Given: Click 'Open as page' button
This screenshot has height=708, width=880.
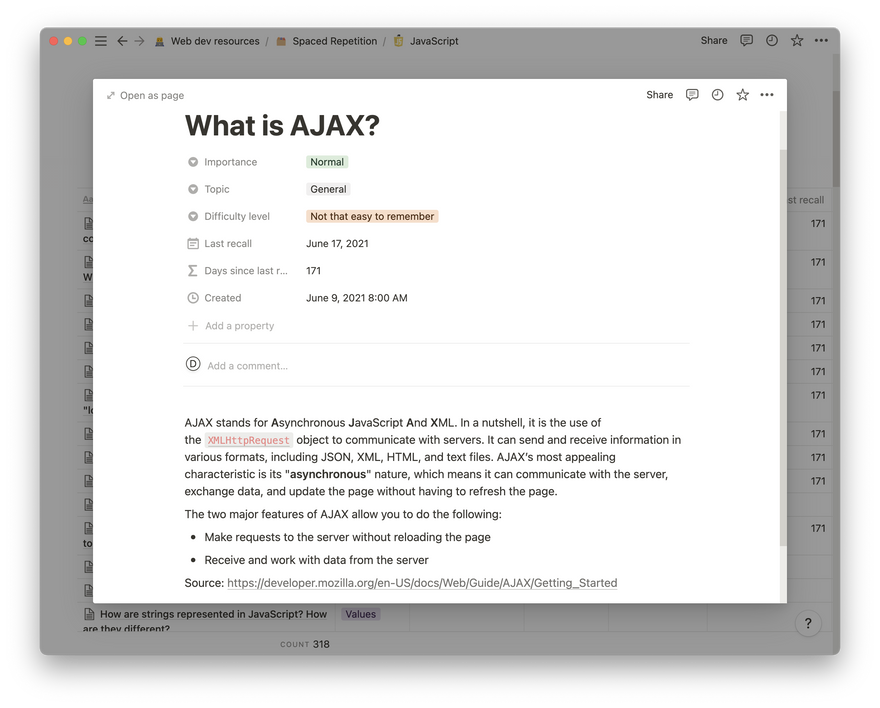Looking at the screenshot, I should 146,96.
